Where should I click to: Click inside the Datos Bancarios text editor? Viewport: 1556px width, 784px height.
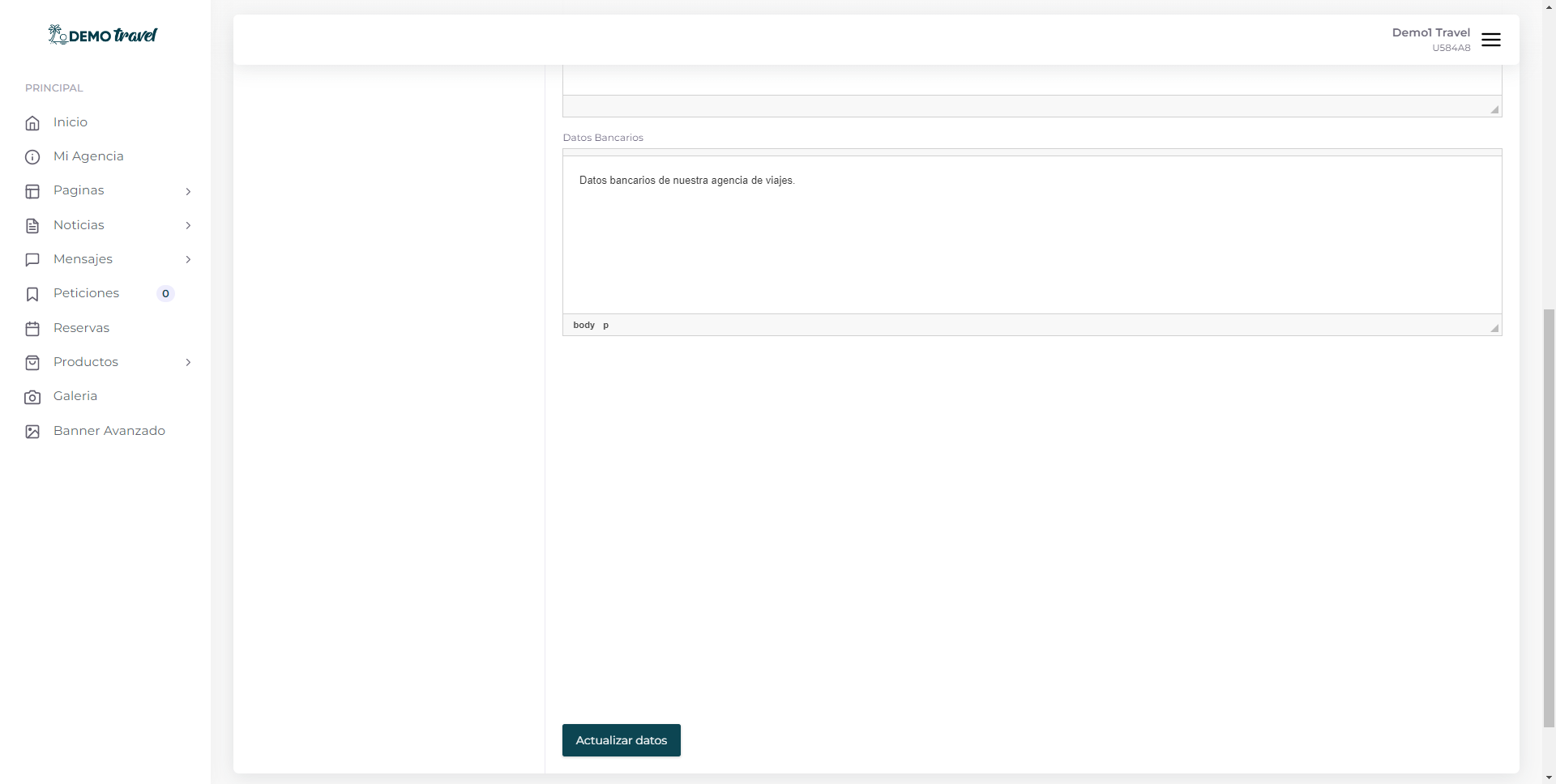pos(1032,235)
